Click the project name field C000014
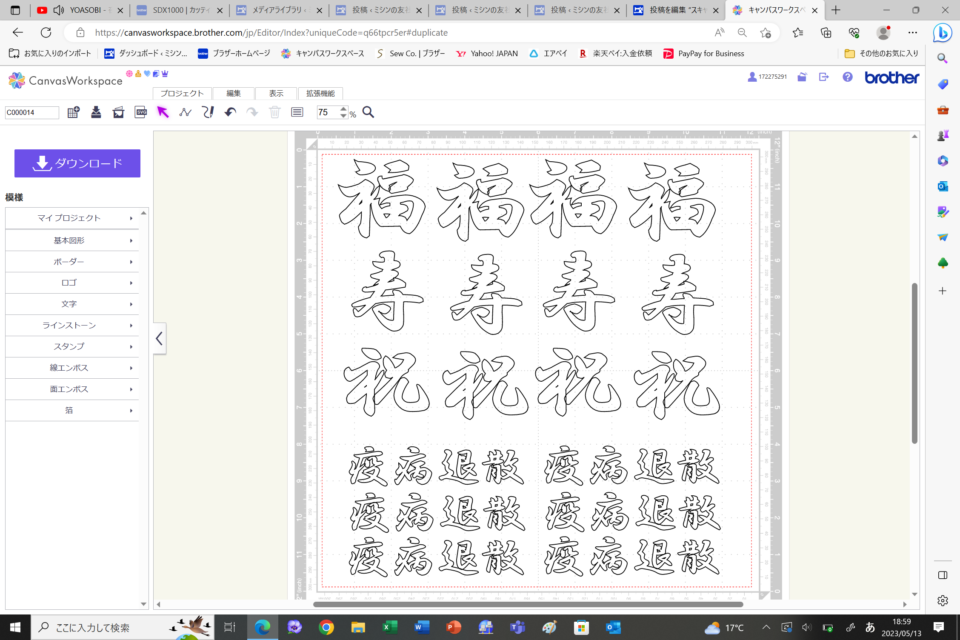Viewport: 960px width, 640px height. 32,113
